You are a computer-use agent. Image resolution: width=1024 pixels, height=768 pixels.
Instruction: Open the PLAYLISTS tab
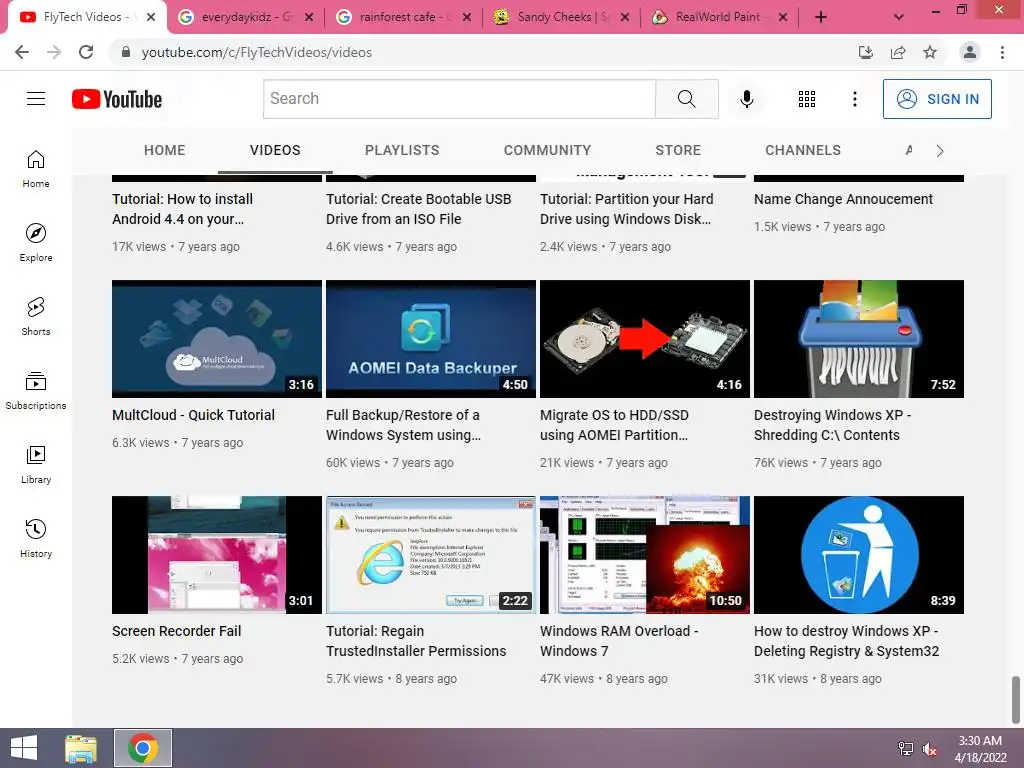click(402, 150)
